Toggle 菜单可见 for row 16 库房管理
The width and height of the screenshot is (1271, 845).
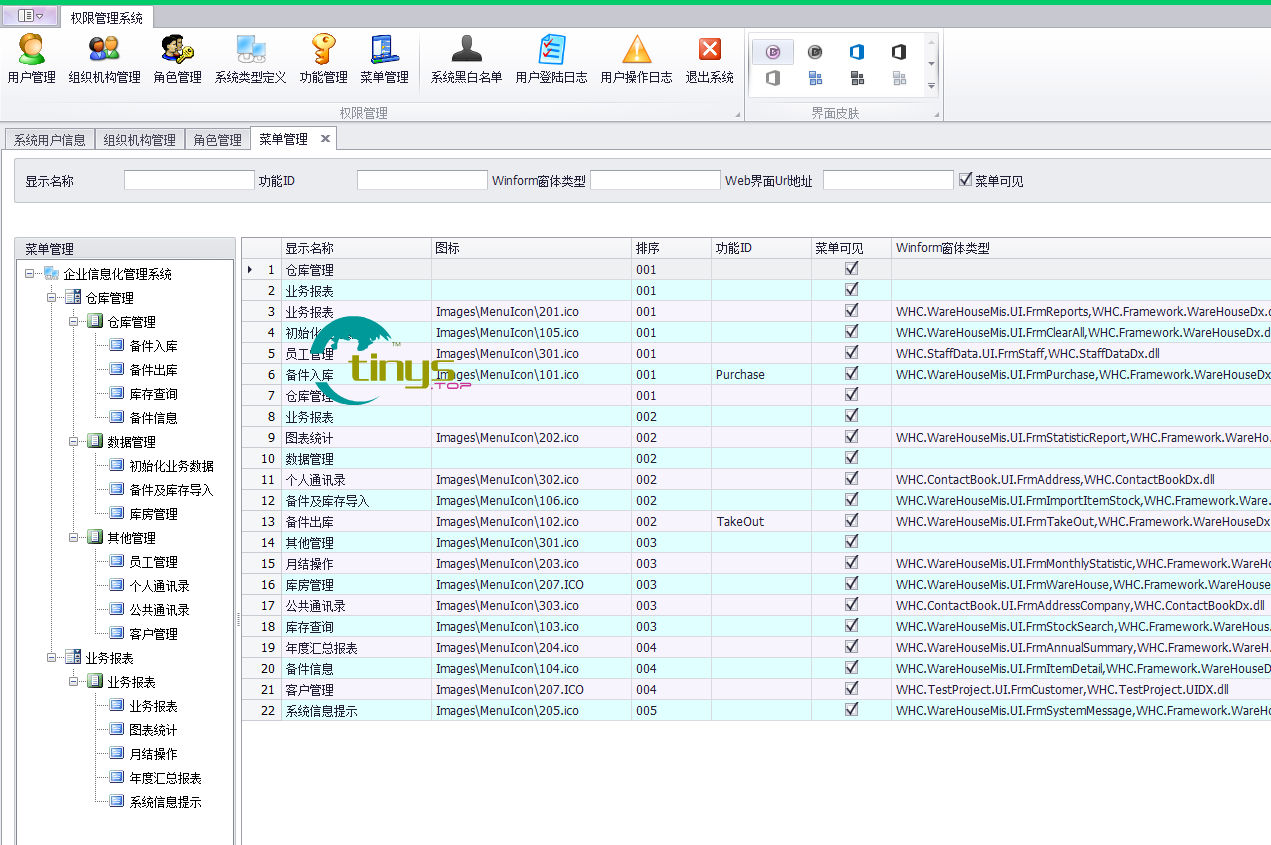(851, 584)
